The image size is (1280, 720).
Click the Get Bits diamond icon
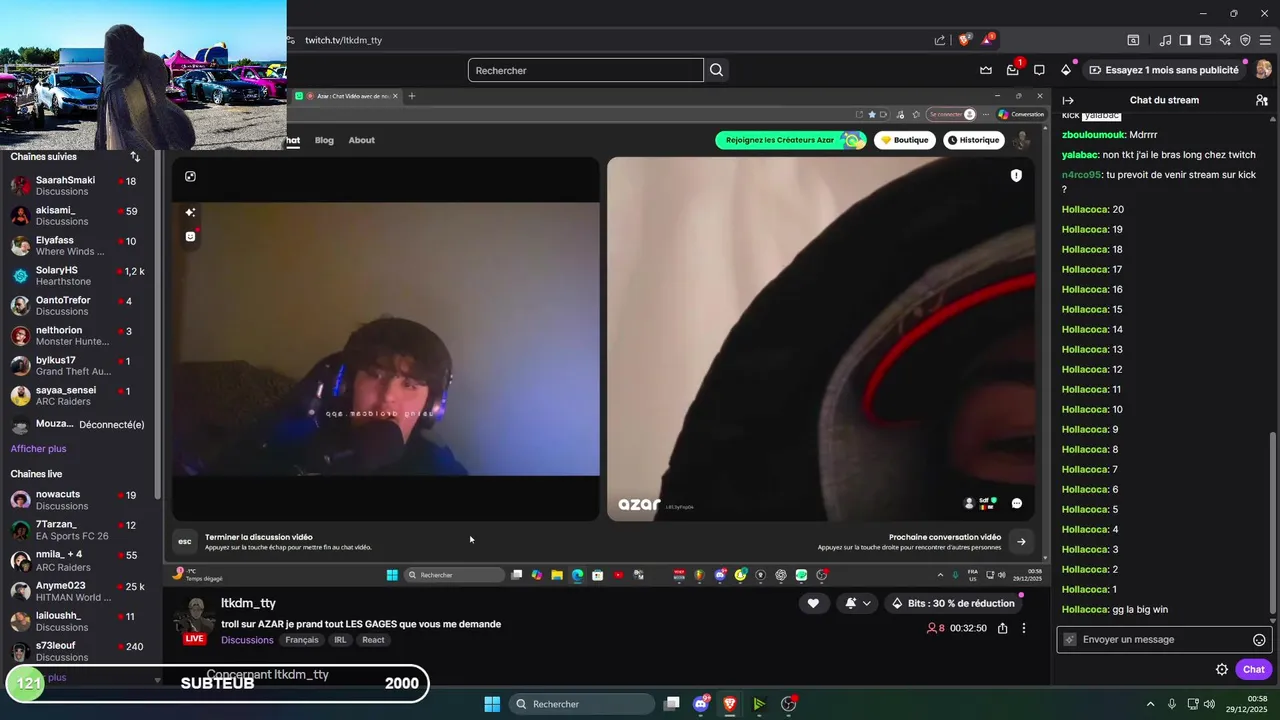pos(1066,70)
